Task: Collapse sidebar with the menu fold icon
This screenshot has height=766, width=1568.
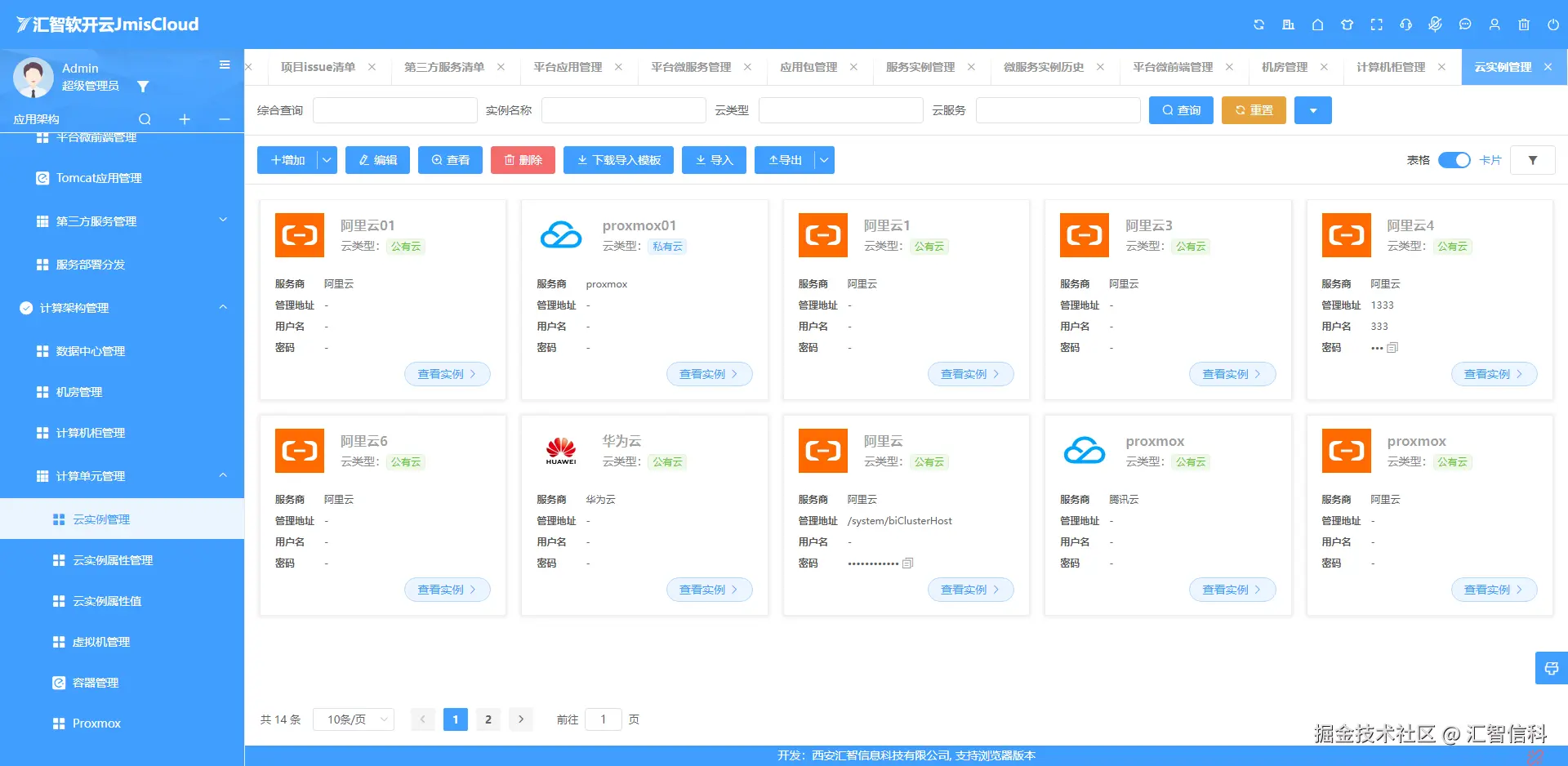Action: [225, 65]
